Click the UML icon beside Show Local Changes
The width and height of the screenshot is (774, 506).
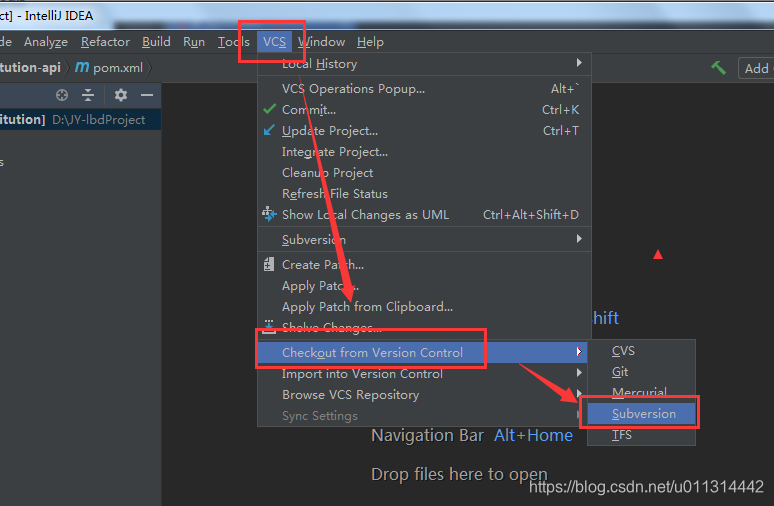coord(269,214)
